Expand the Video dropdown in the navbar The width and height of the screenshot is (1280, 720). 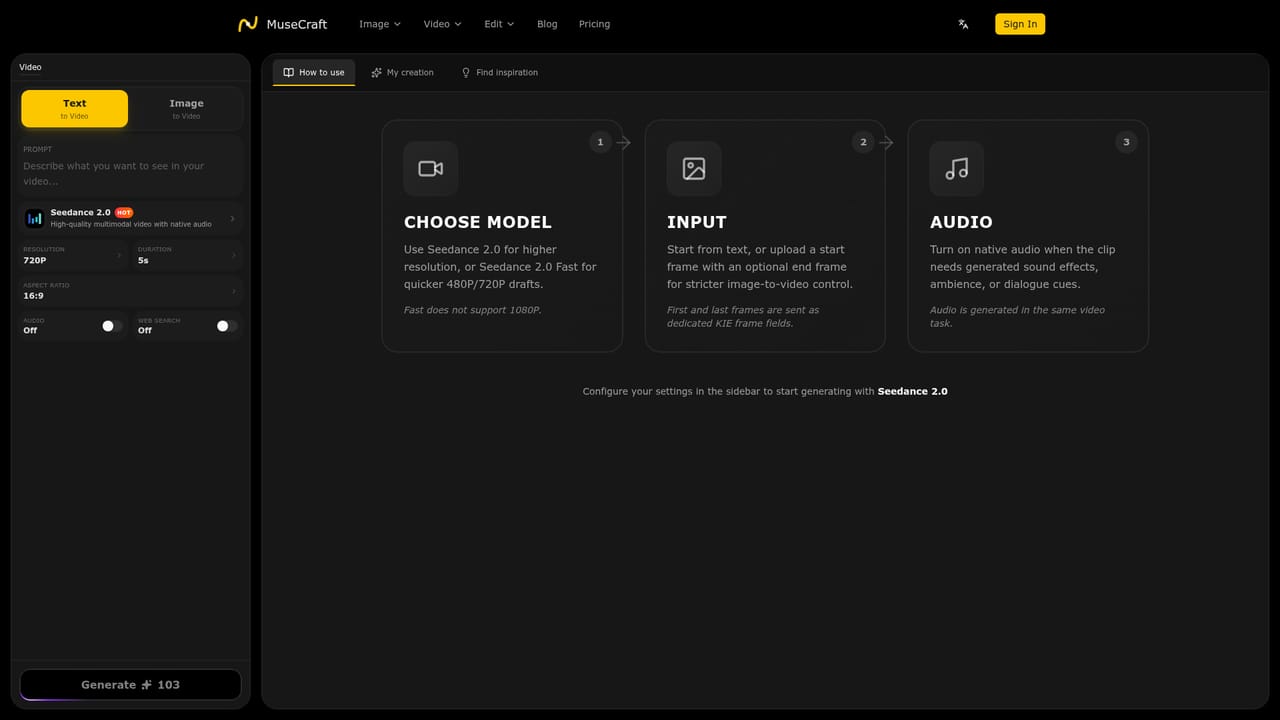point(443,24)
